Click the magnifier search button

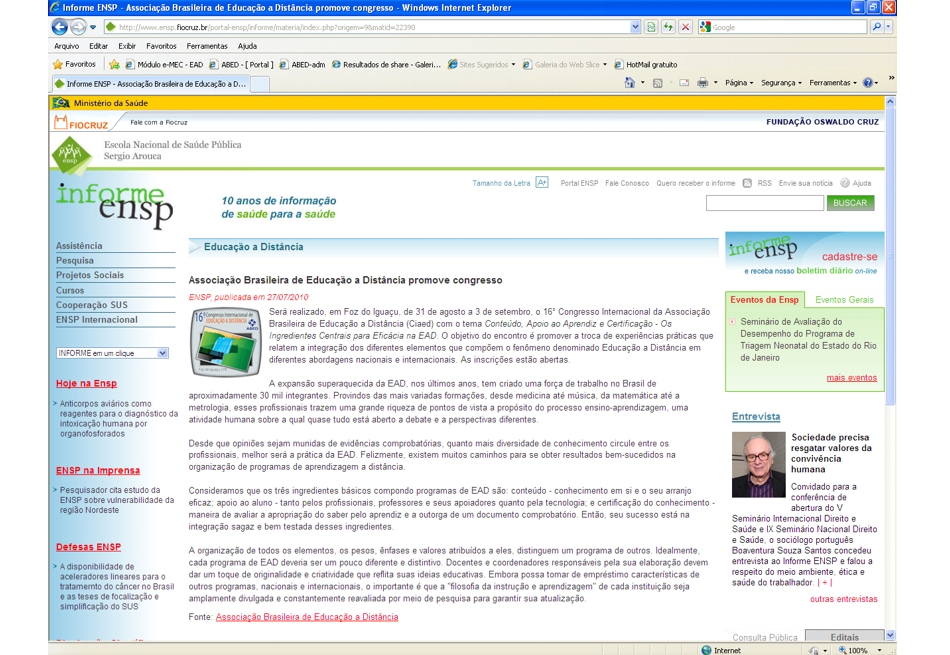(x=876, y=27)
